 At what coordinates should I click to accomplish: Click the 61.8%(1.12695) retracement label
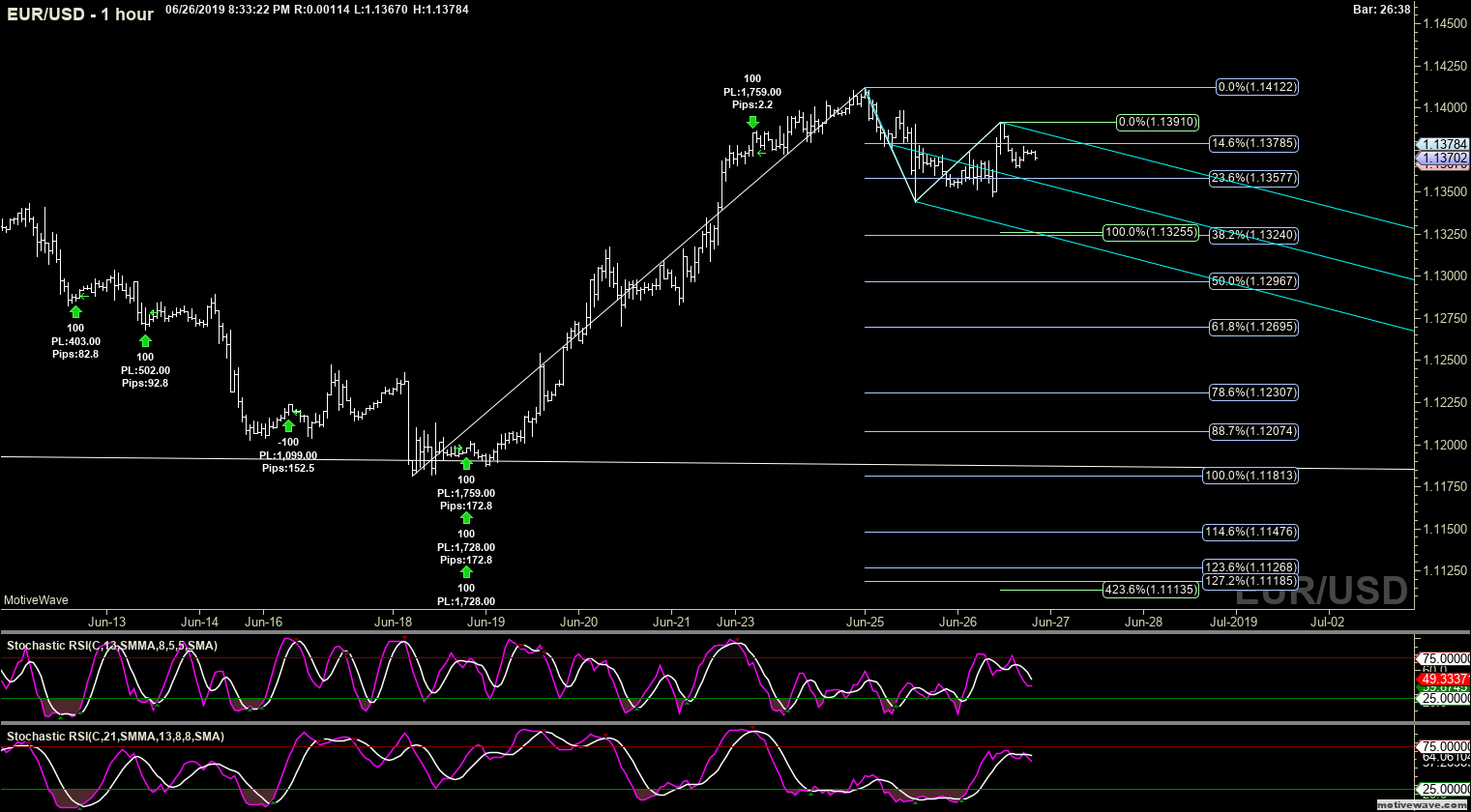click(x=1253, y=327)
